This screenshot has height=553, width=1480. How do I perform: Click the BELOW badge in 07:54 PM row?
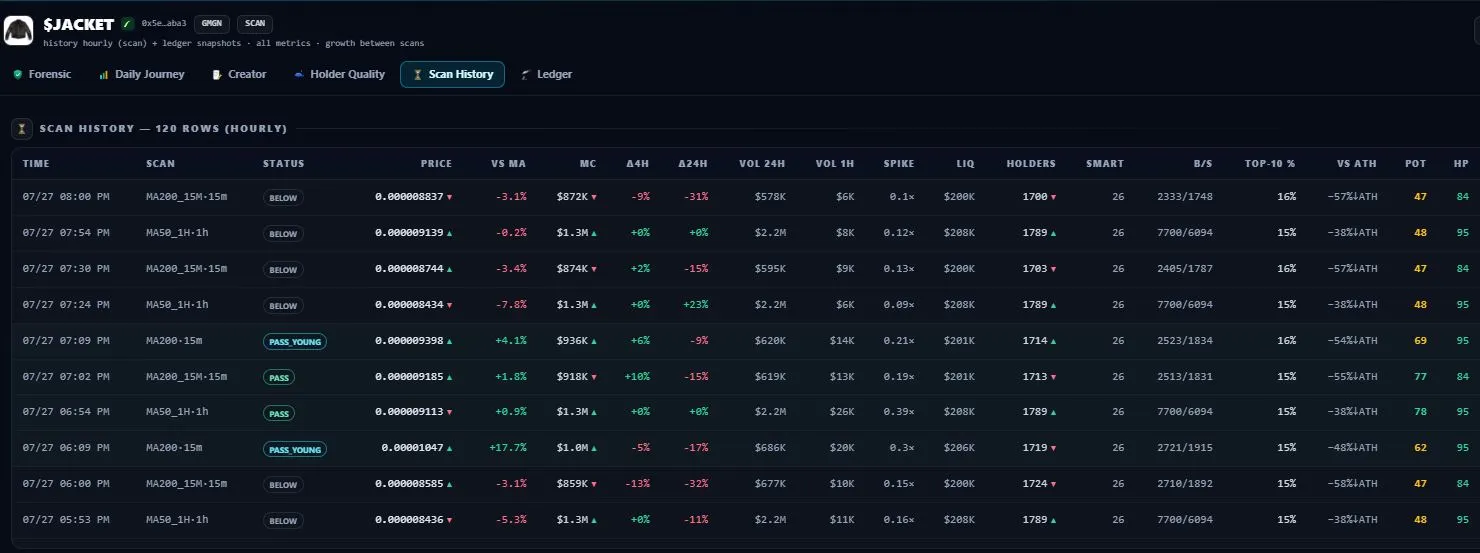pos(284,234)
